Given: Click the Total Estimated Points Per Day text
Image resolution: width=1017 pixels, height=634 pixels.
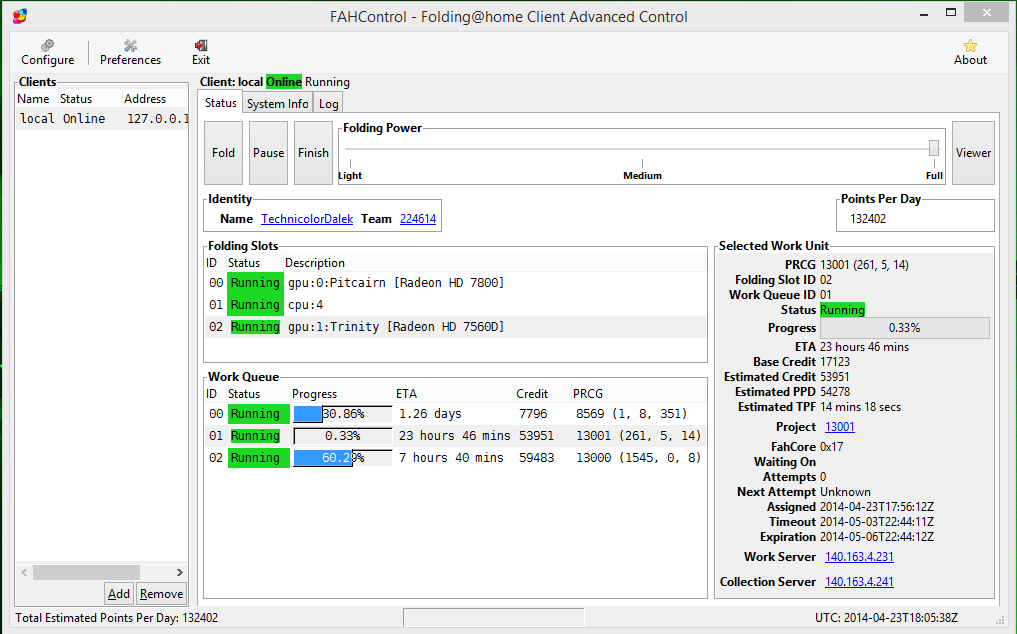Looking at the screenshot, I should click(x=117, y=618).
